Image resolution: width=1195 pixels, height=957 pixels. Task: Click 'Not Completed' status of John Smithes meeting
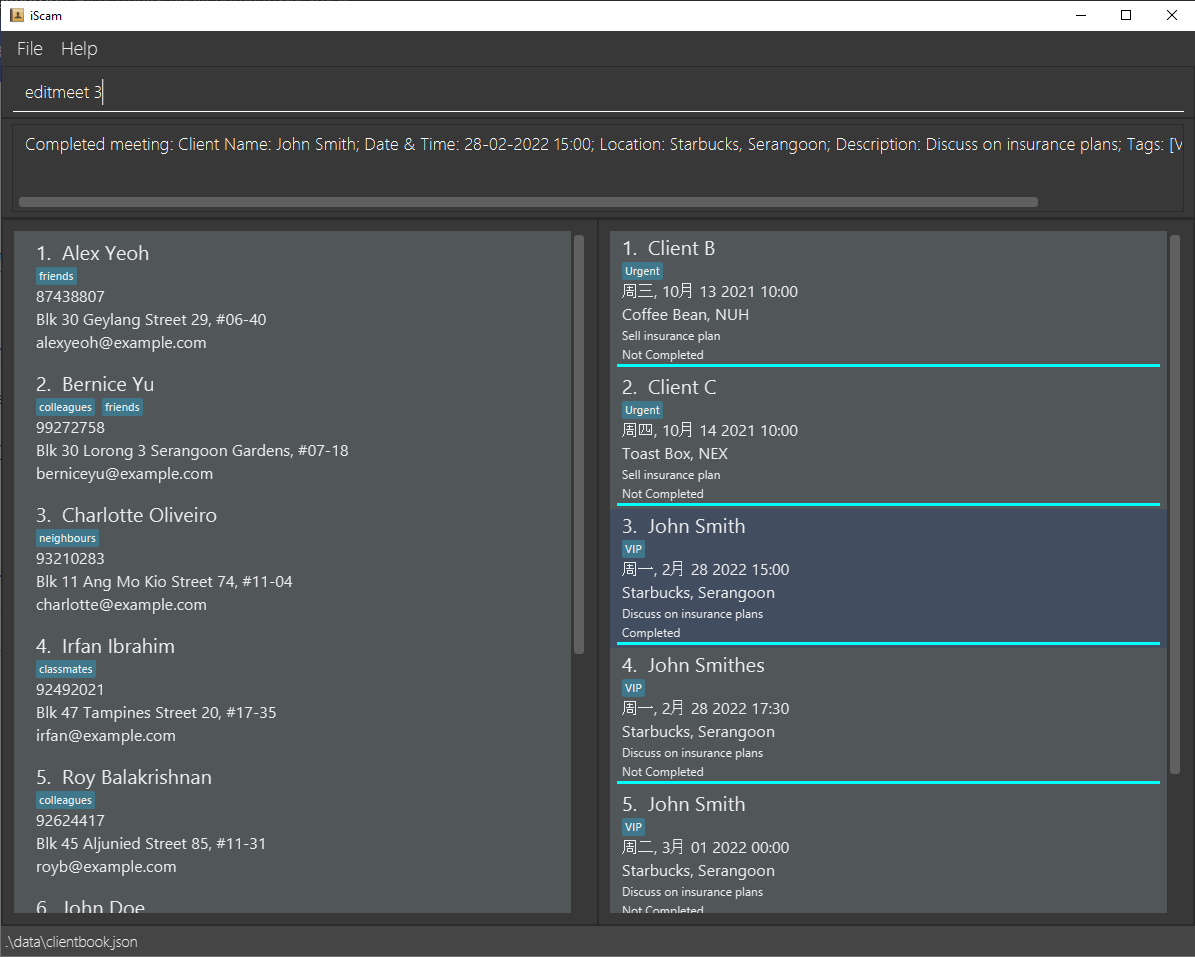tap(662, 772)
